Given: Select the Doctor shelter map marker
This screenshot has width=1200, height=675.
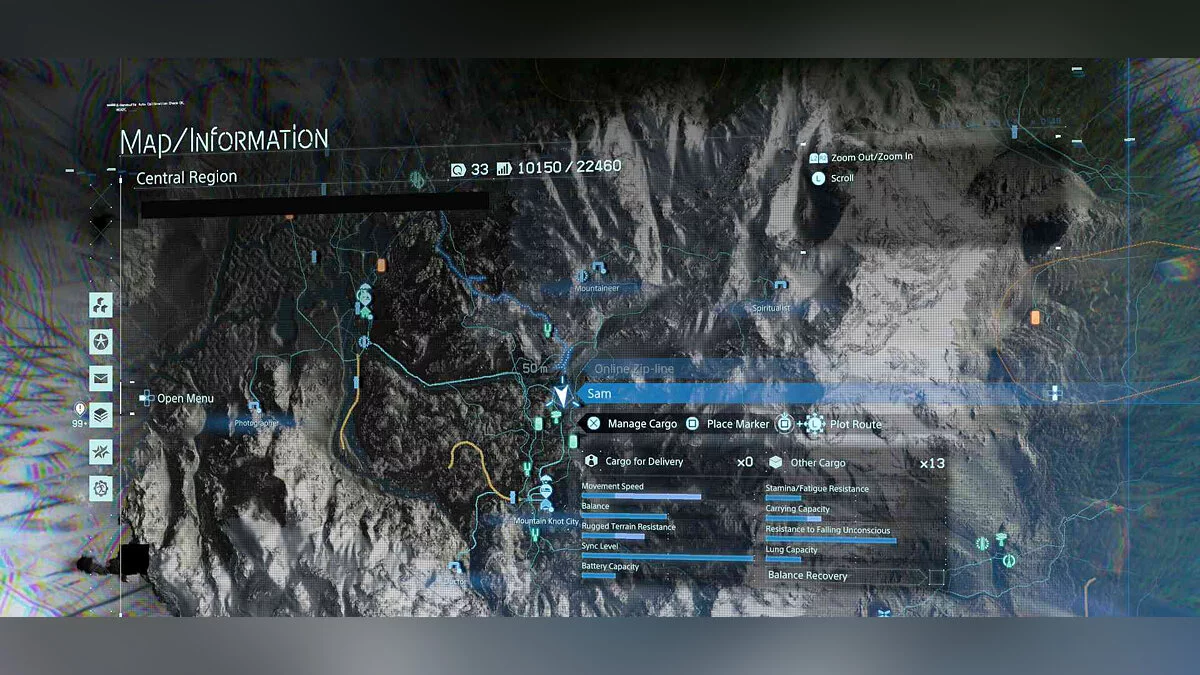Looking at the screenshot, I should point(457,568).
